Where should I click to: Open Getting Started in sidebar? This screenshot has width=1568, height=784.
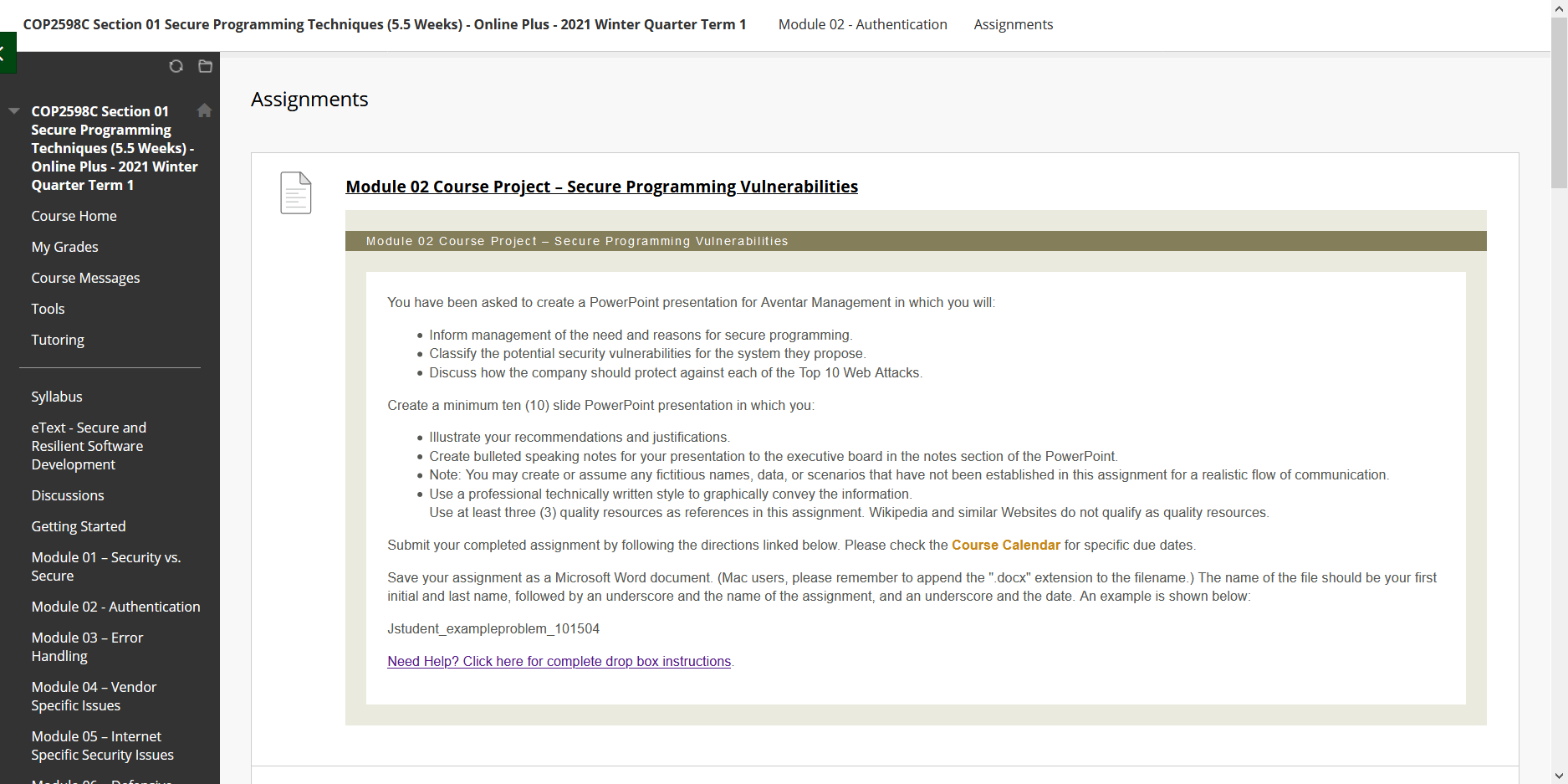[79, 526]
